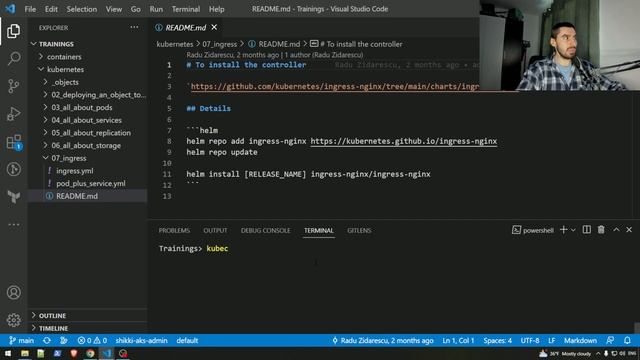The height and width of the screenshot is (360, 640).
Task: Open the Source Control view
Action: click(13, 86)
